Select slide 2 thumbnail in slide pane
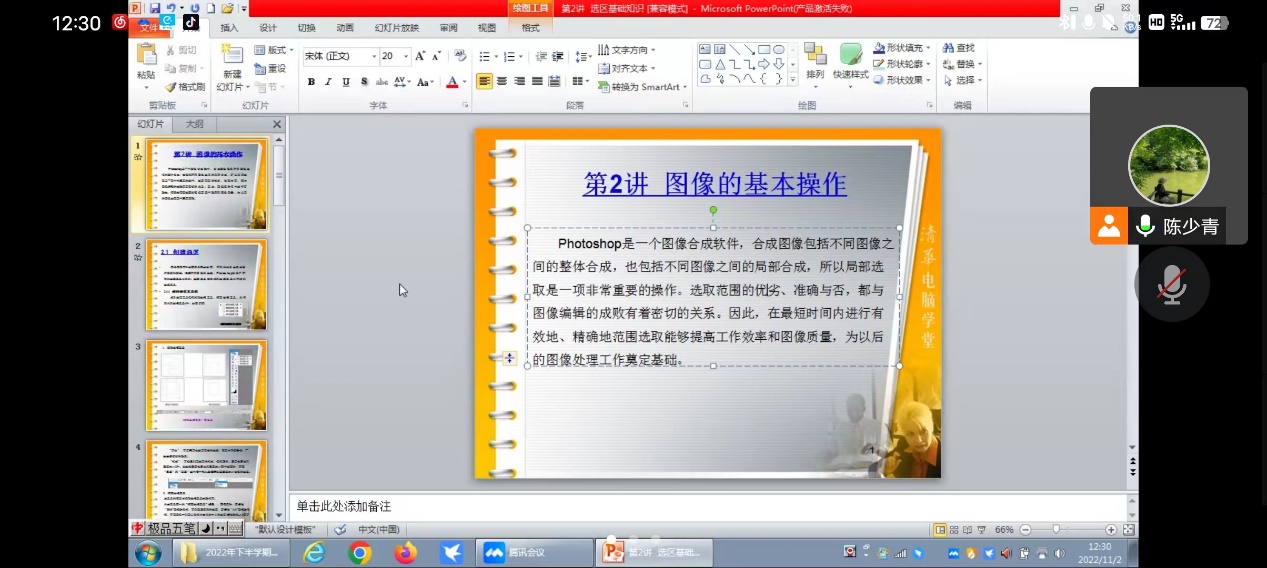Viewport: 1267px width, 568px height. click(x=206, y=284)
